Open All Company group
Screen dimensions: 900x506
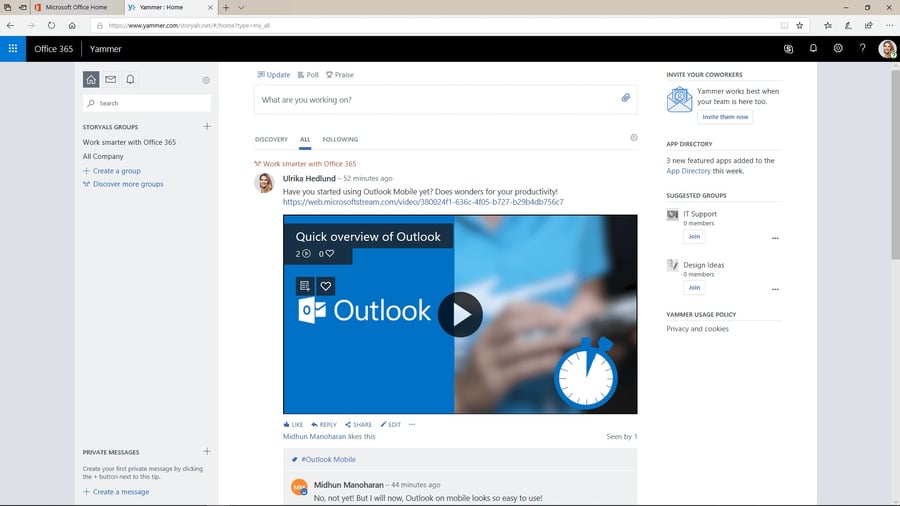[103, 156]
